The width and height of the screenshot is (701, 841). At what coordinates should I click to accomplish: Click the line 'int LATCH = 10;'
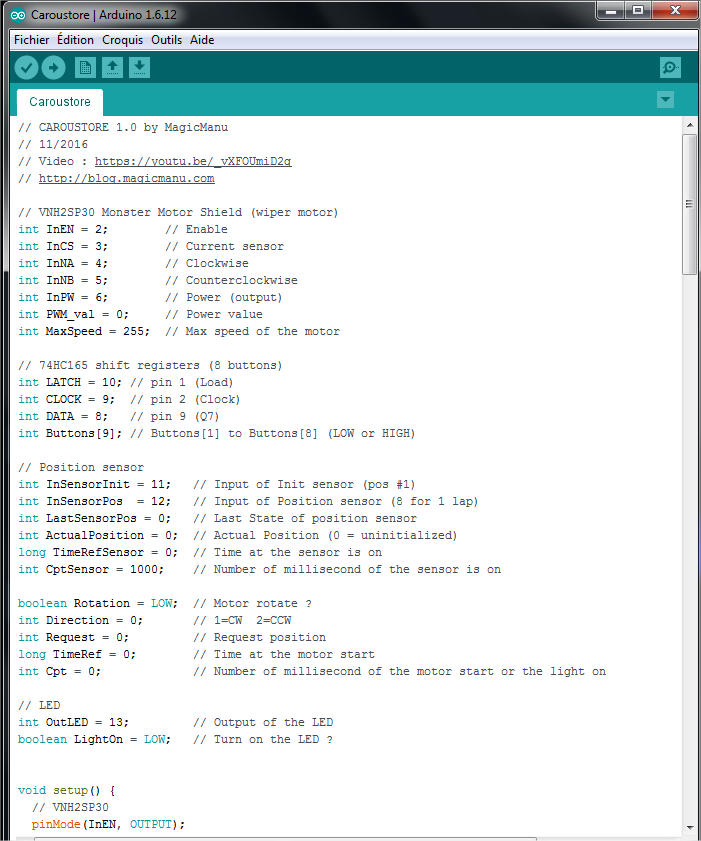tap(70, 382)
